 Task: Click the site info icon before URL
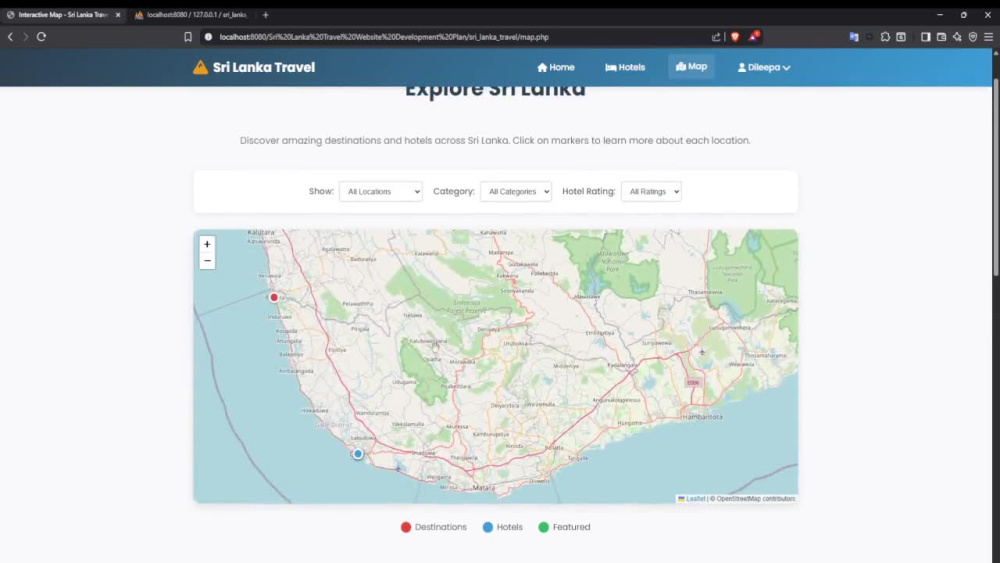pyautogui.click(x=208, y=37)
